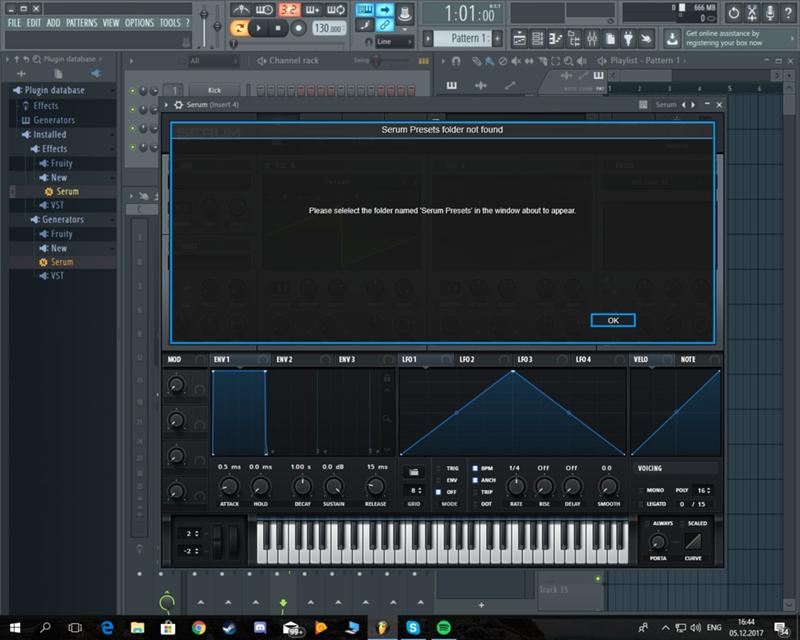Image resolution: width=800 pixels, height=640 pixels.
Task: Open the Pattern 1 selector
Action: pyautogui.click(x=462, y=38)
